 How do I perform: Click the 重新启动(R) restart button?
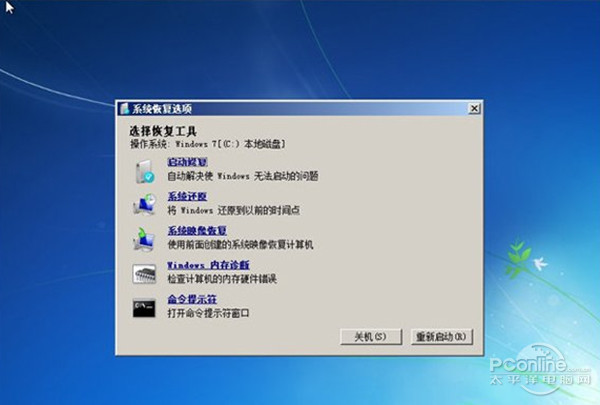tap(442, 337)
